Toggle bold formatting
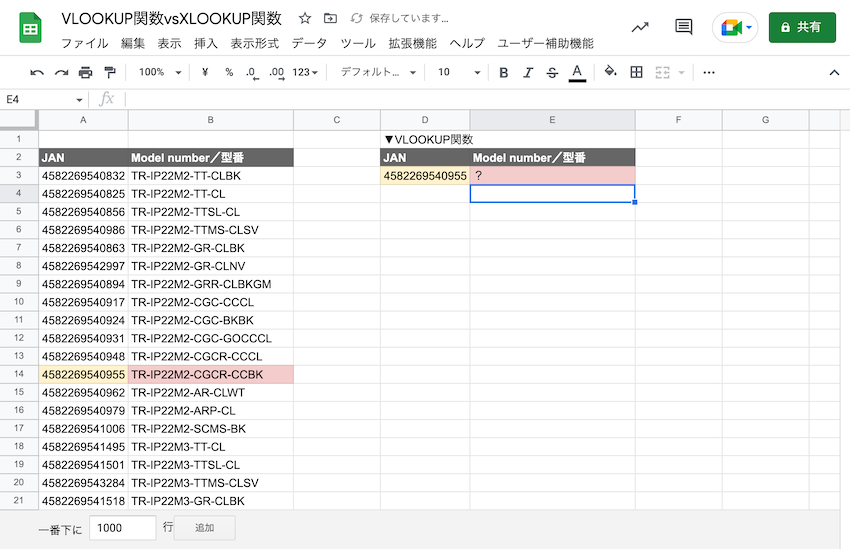Image resolution: width=850 pixels, height=549 pixels. pos(503,72)
